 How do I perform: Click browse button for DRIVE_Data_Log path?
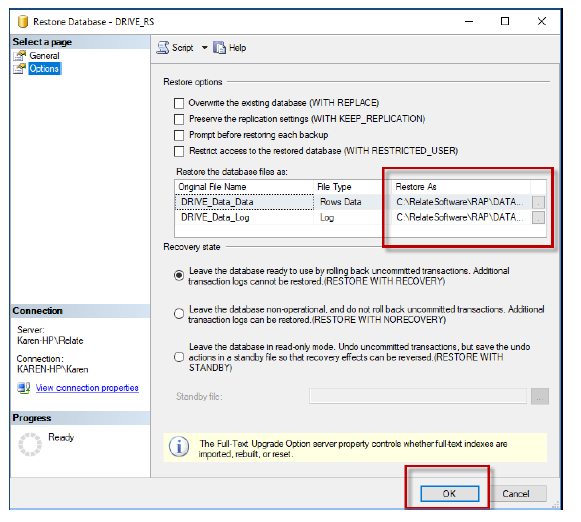tap(538, 217)
